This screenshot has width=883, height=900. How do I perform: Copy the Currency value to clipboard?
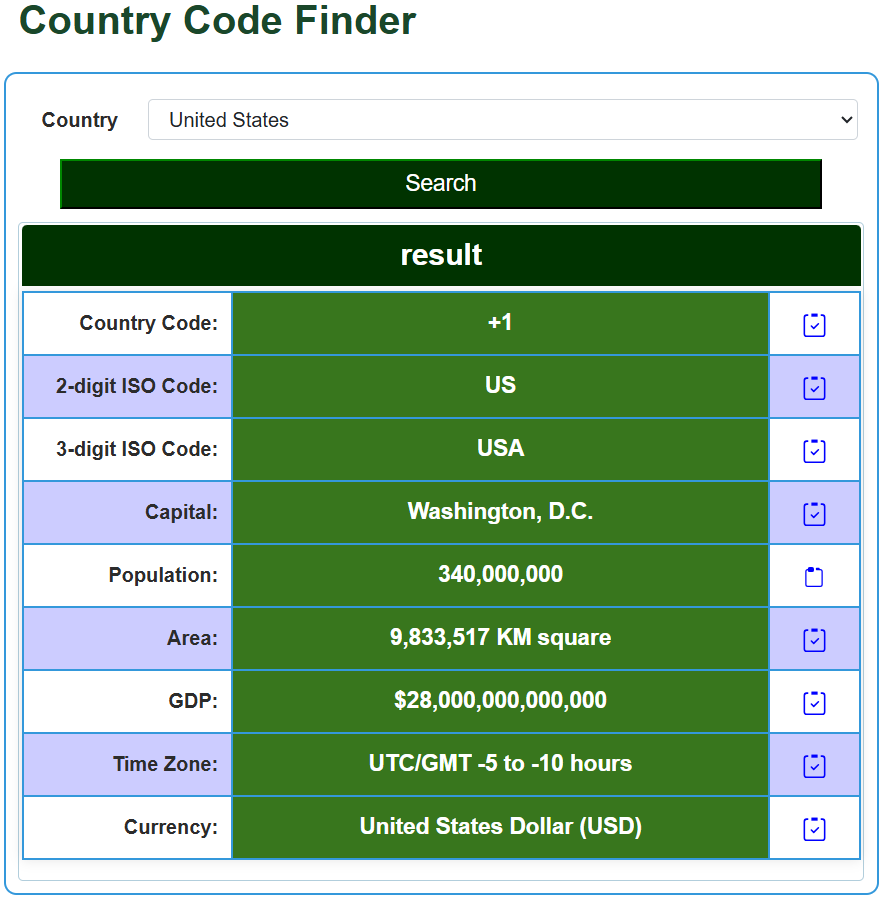tap(814, 829)
